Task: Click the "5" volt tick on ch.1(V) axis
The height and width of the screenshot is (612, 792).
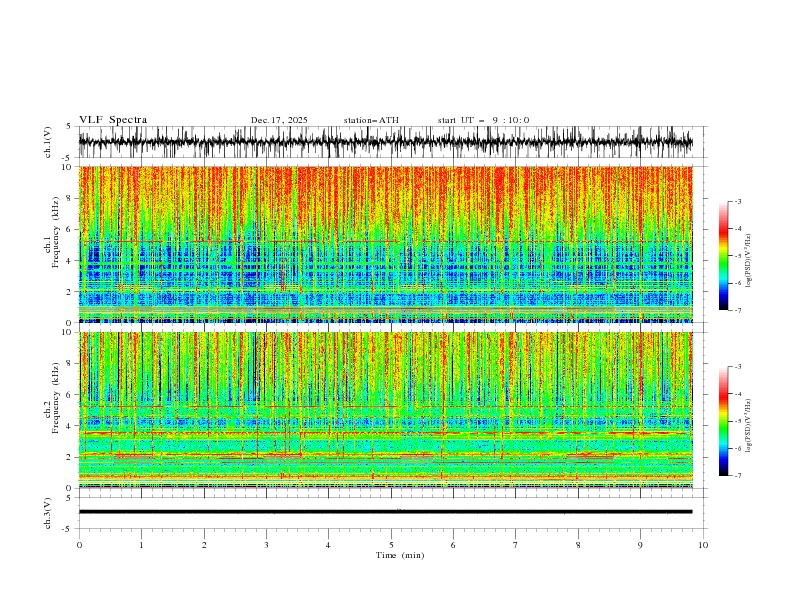Action: [x=69, y=126]
